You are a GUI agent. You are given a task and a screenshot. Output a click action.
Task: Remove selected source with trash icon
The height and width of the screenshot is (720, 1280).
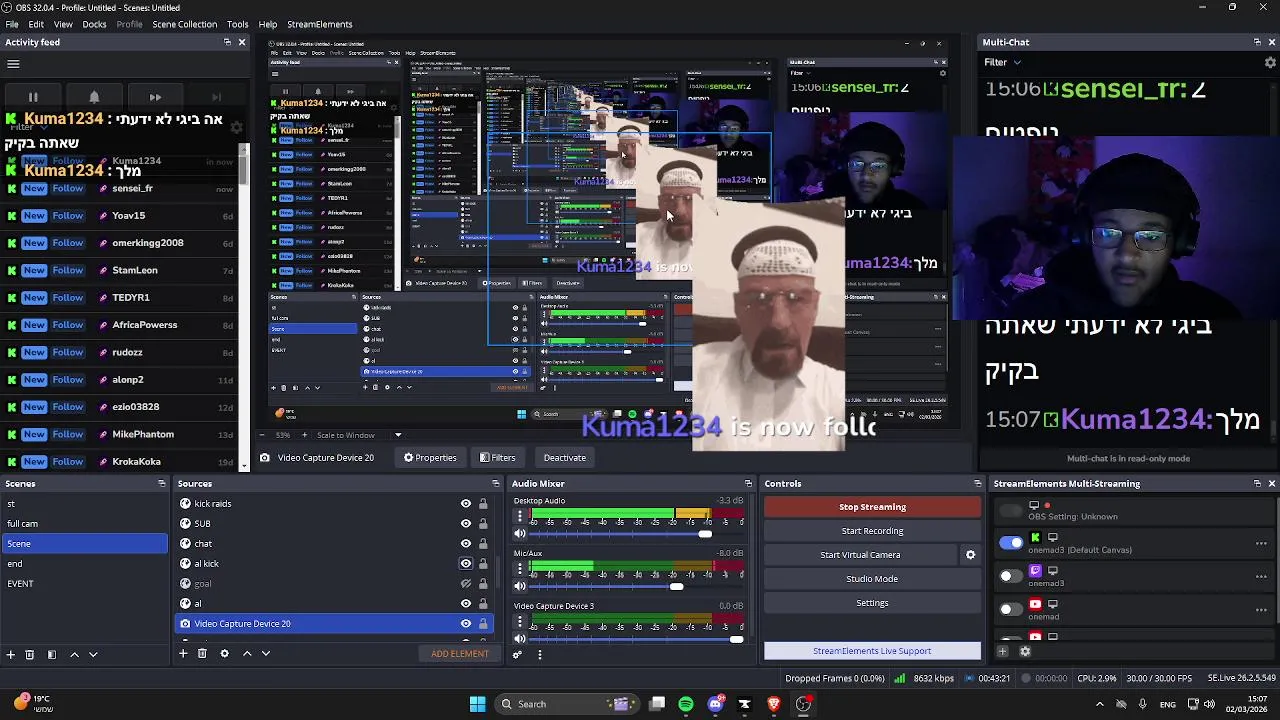tap(202, 653)
